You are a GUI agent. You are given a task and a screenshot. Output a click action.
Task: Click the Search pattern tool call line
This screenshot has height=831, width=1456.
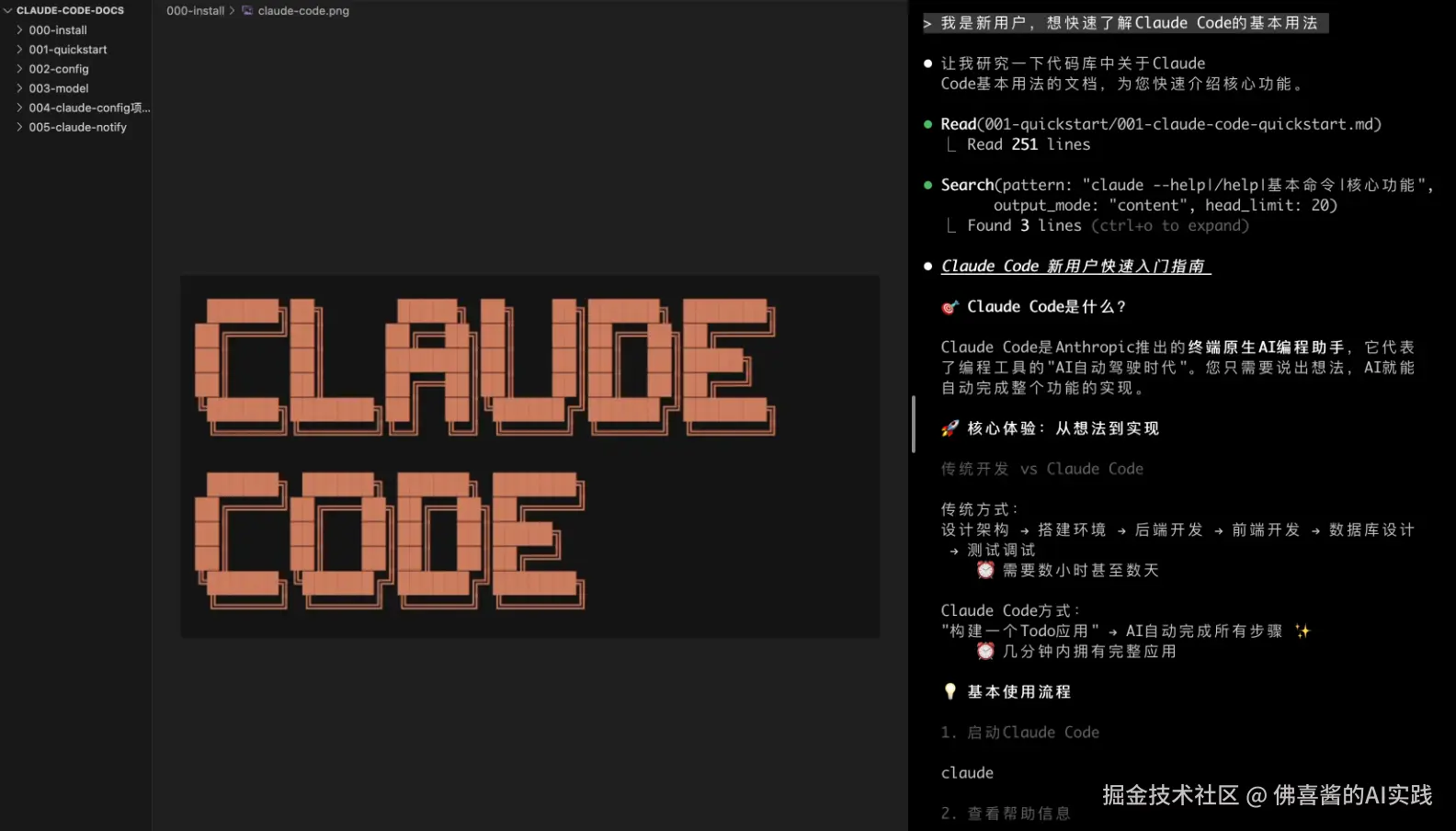(x=1187, y=195)
